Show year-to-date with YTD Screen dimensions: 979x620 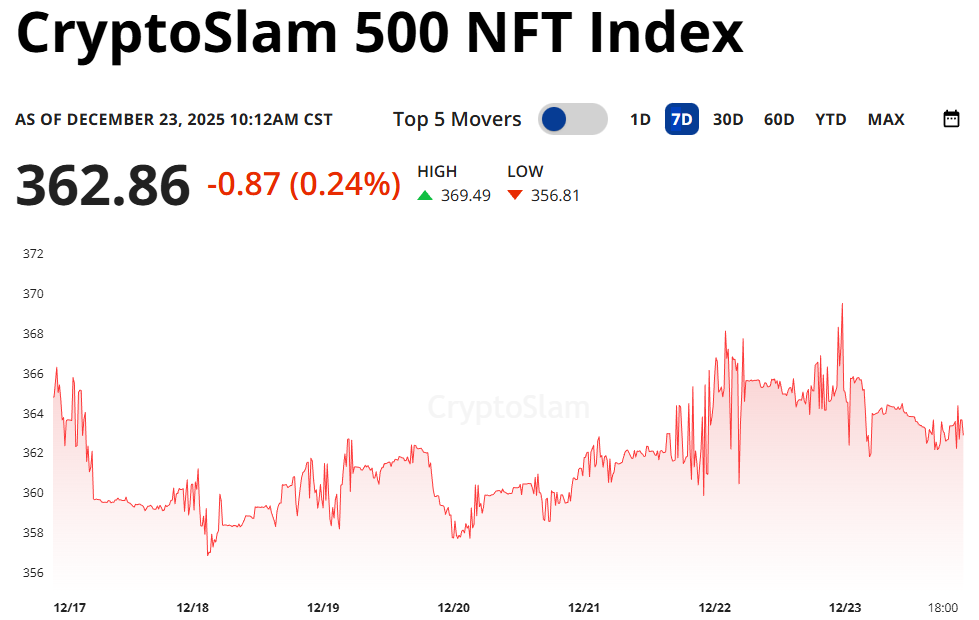(x=831, y=119)
